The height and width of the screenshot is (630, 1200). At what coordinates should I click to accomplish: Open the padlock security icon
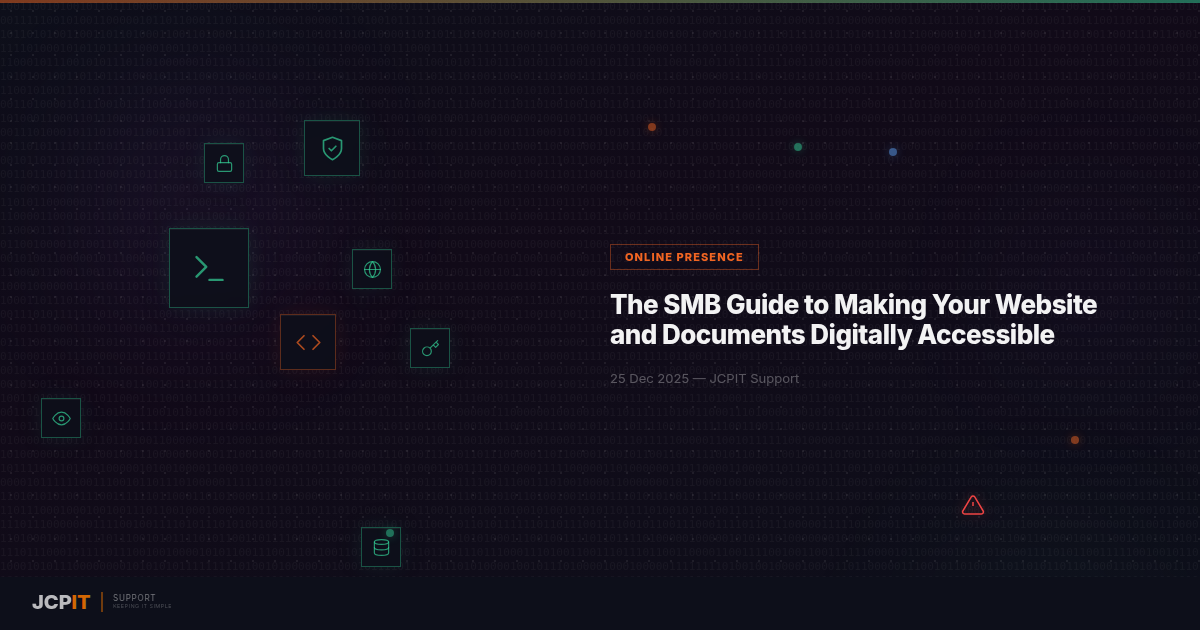pyautogui.click(x=223, y=162)
